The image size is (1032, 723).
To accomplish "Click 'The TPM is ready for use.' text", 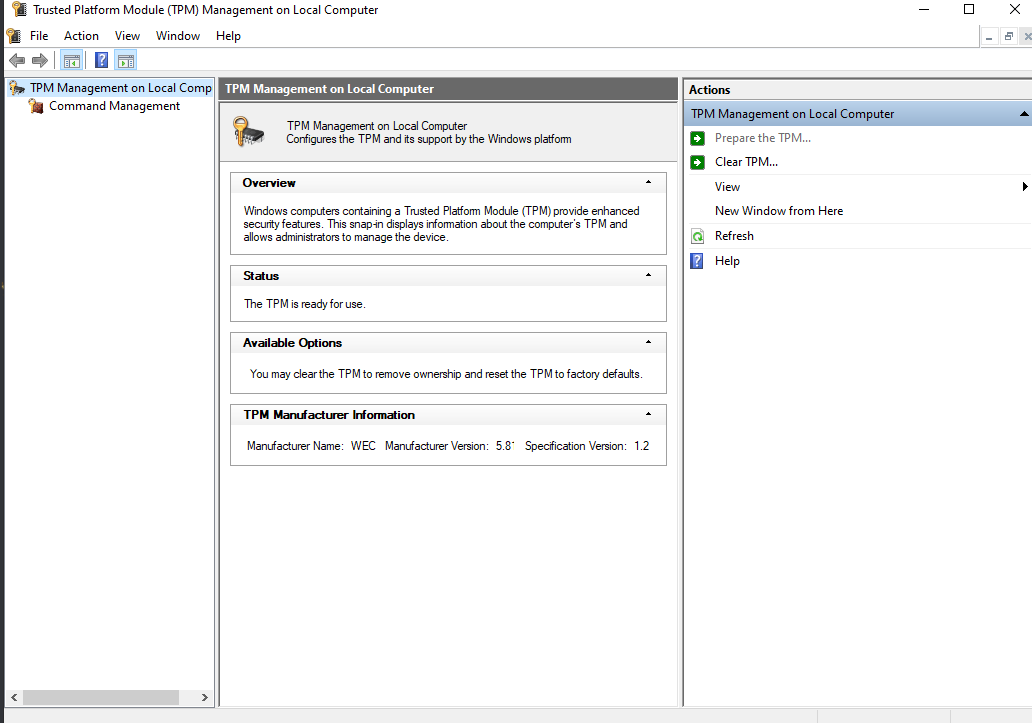I will (x=305, y=304).
